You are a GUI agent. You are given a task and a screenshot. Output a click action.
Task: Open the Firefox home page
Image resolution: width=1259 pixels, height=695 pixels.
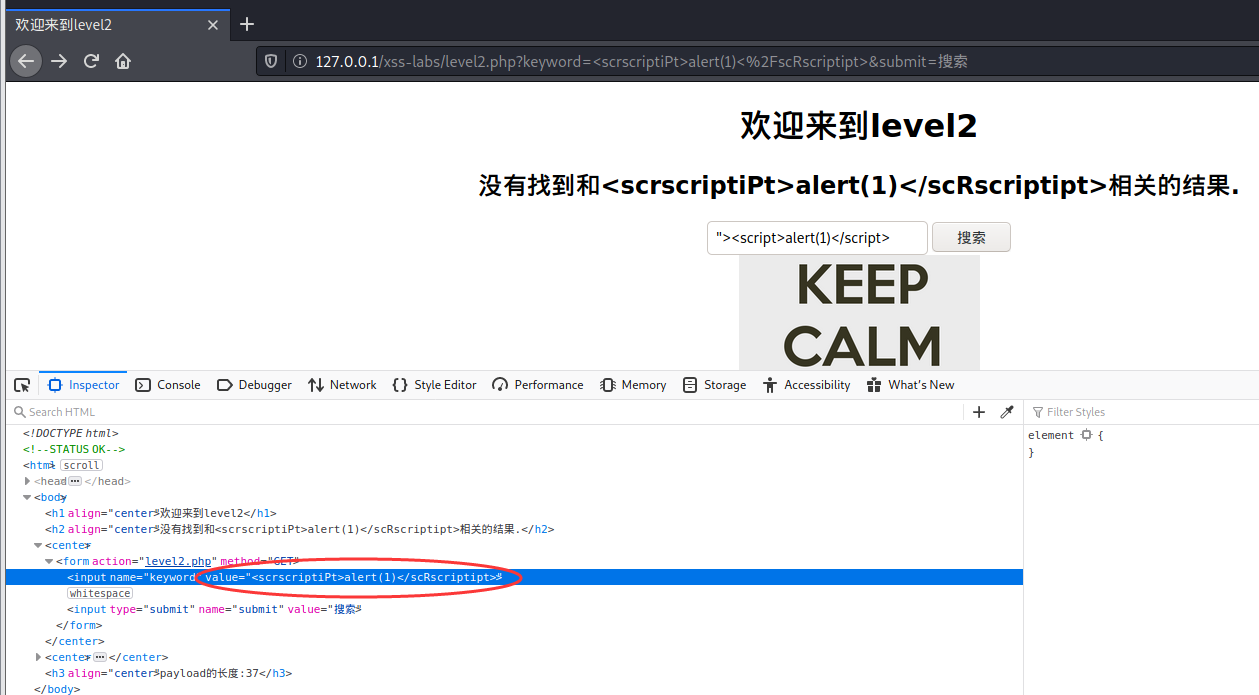coord(123,61)
